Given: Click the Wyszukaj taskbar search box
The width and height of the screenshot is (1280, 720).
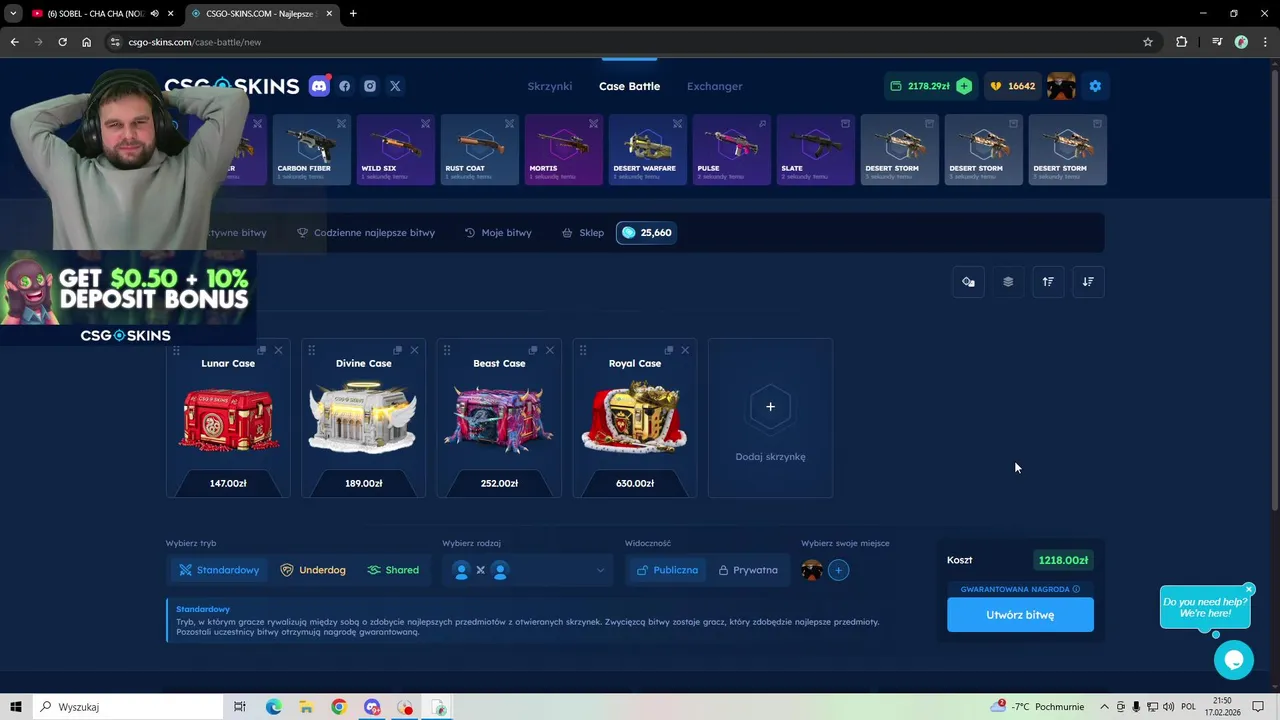Looking at the screenshot, I should 128,707.
